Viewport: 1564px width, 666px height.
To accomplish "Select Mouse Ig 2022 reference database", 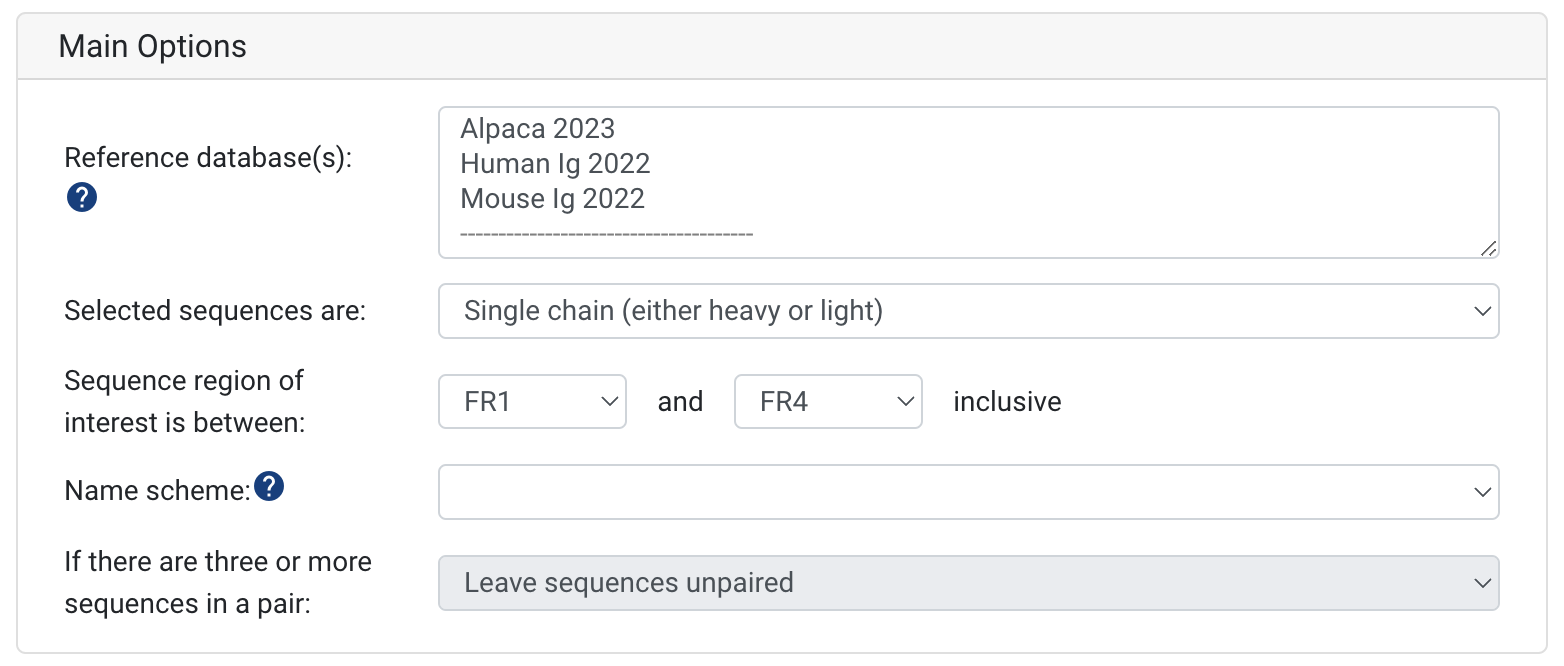I will pyautogui.click(x=551, y=198).
